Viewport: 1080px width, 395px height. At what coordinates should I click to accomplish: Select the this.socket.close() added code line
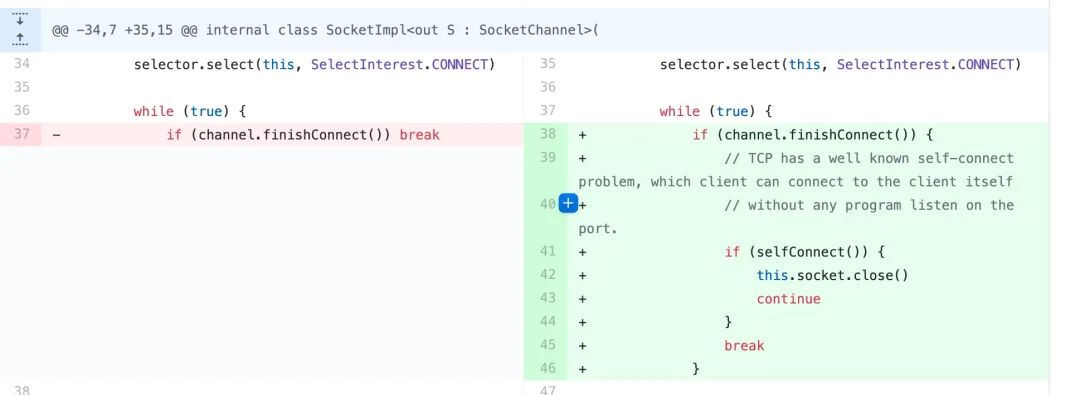(832, 275)
